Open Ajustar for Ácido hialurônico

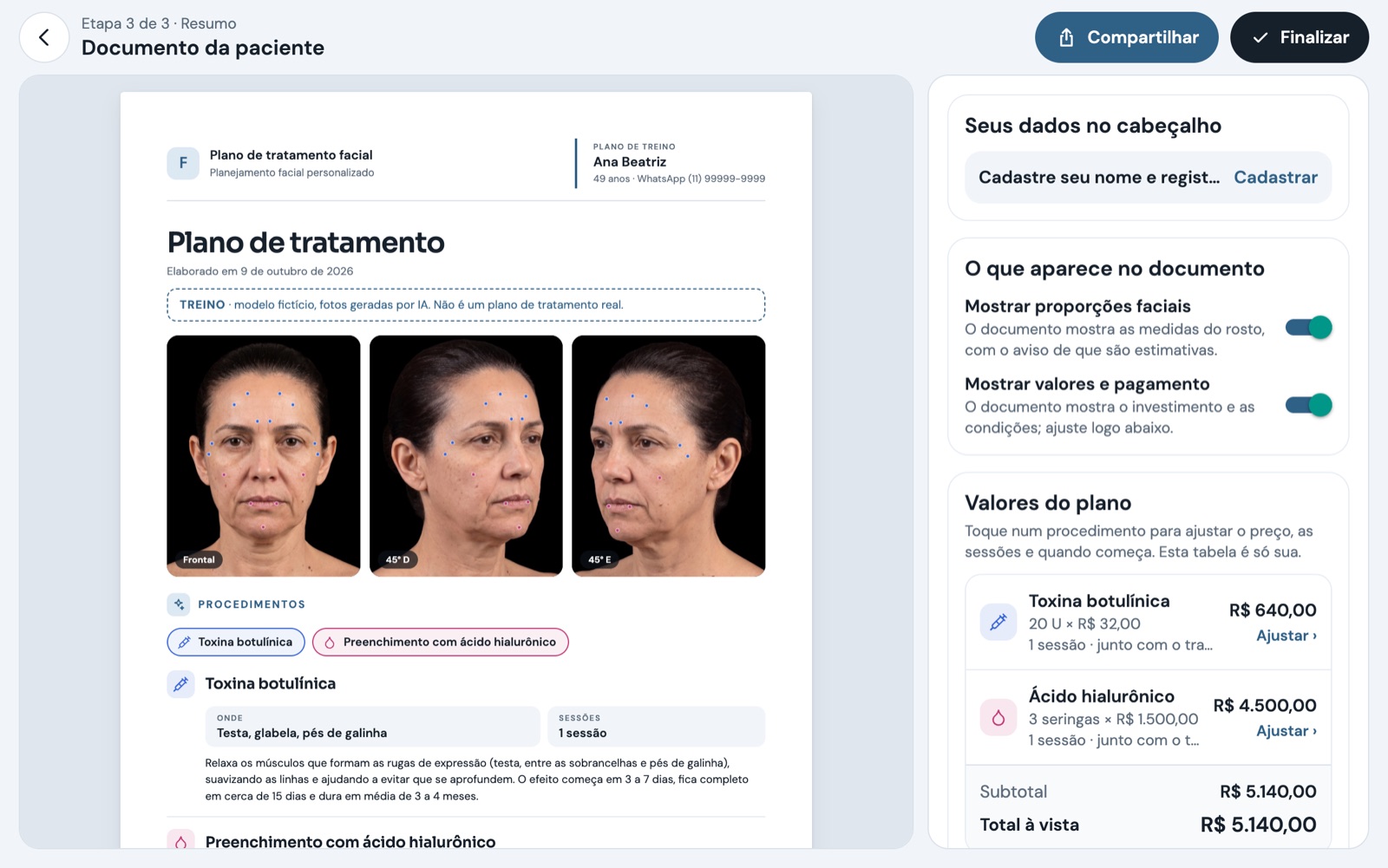tap(1287, 731)
